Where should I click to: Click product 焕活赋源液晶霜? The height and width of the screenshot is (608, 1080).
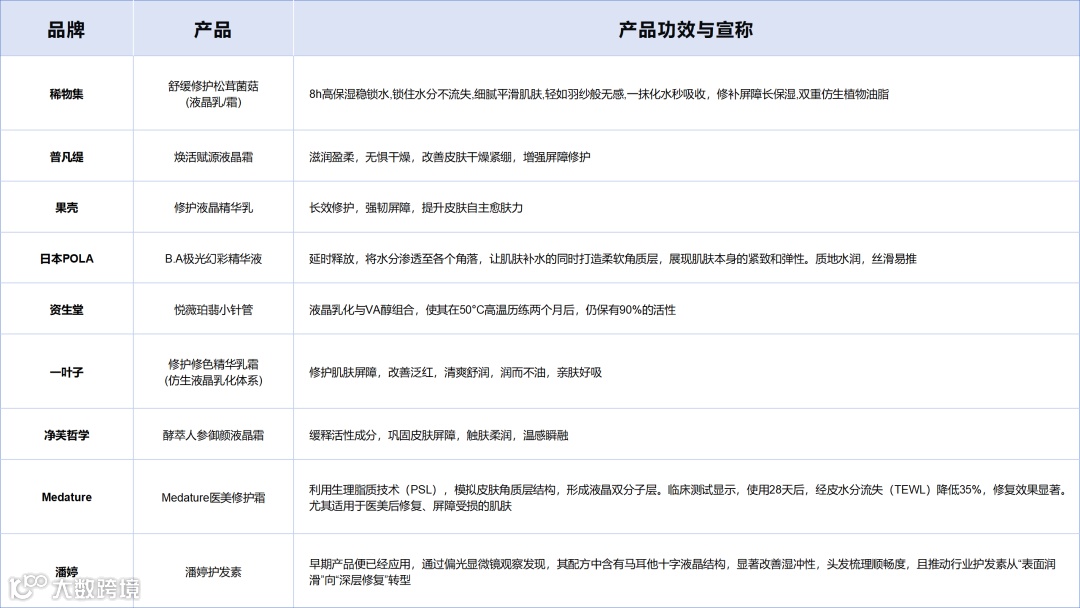click(213, 157)
